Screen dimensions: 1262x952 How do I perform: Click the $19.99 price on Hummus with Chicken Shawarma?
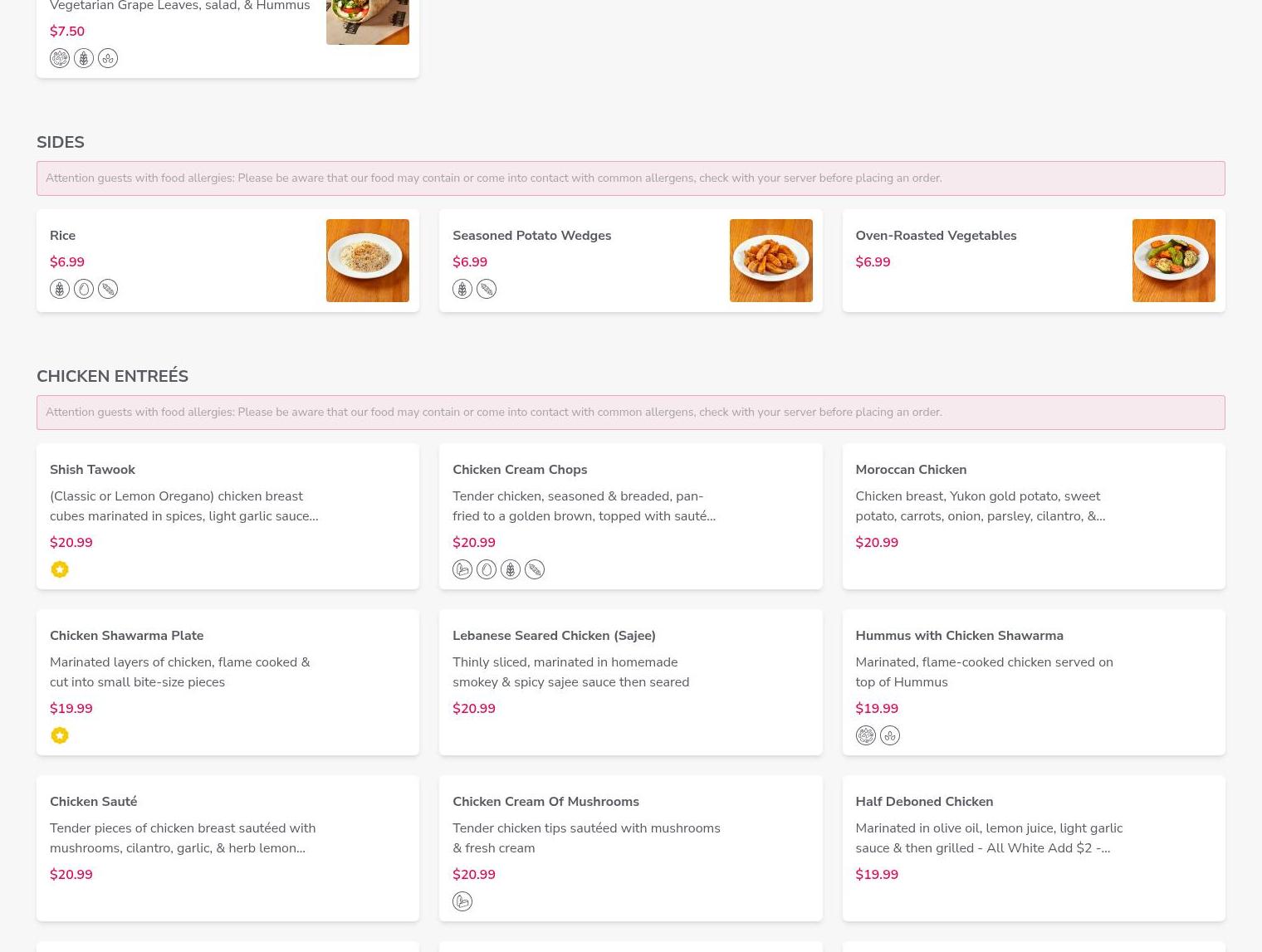click(x=877, y=709)
